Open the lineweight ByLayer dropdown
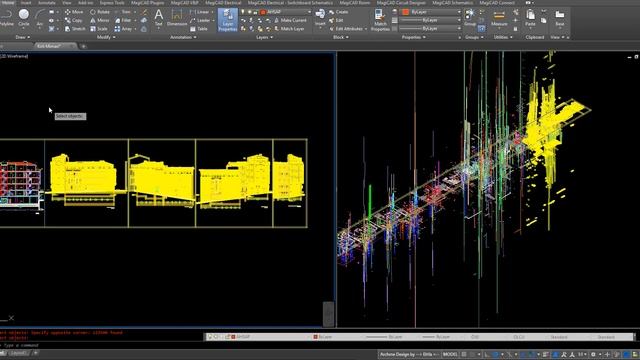The height and width of the screenshot is (360, 640). point(430,20)
